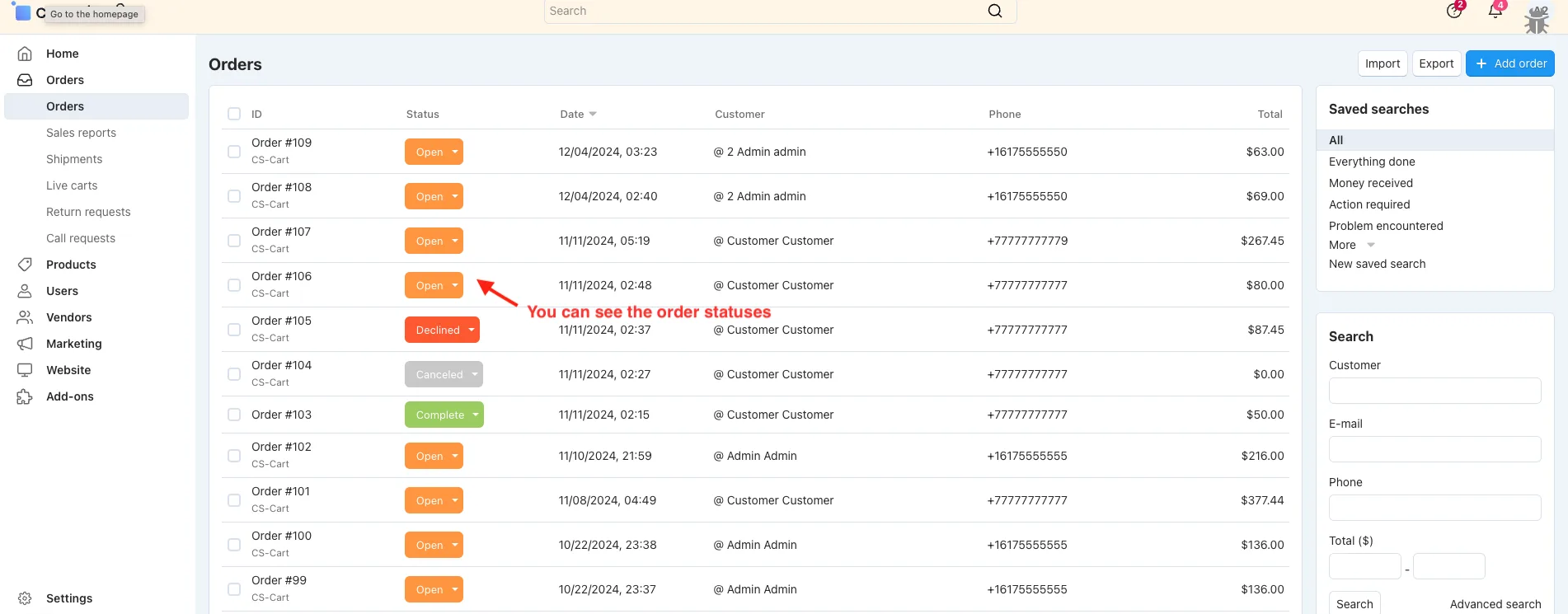Check the box for Order #109

click(x=234, y=152)
